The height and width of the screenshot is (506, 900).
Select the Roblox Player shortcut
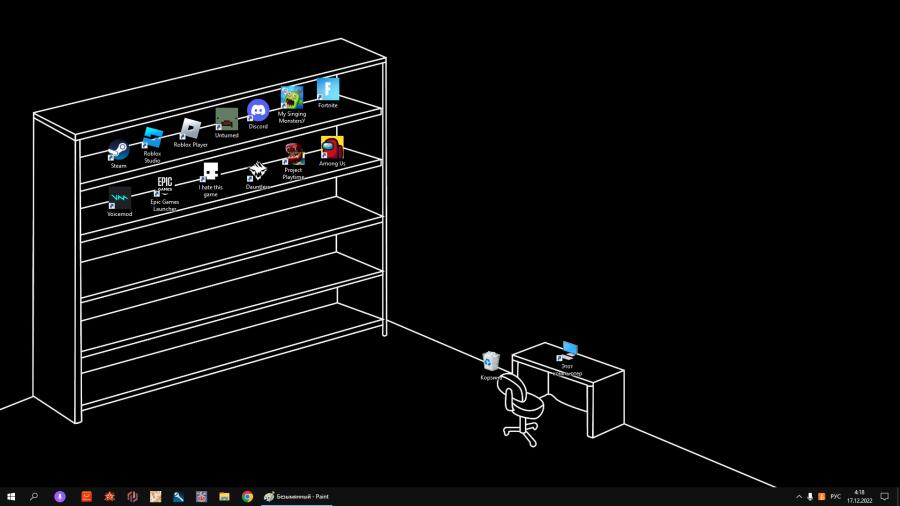coord(191,133)
